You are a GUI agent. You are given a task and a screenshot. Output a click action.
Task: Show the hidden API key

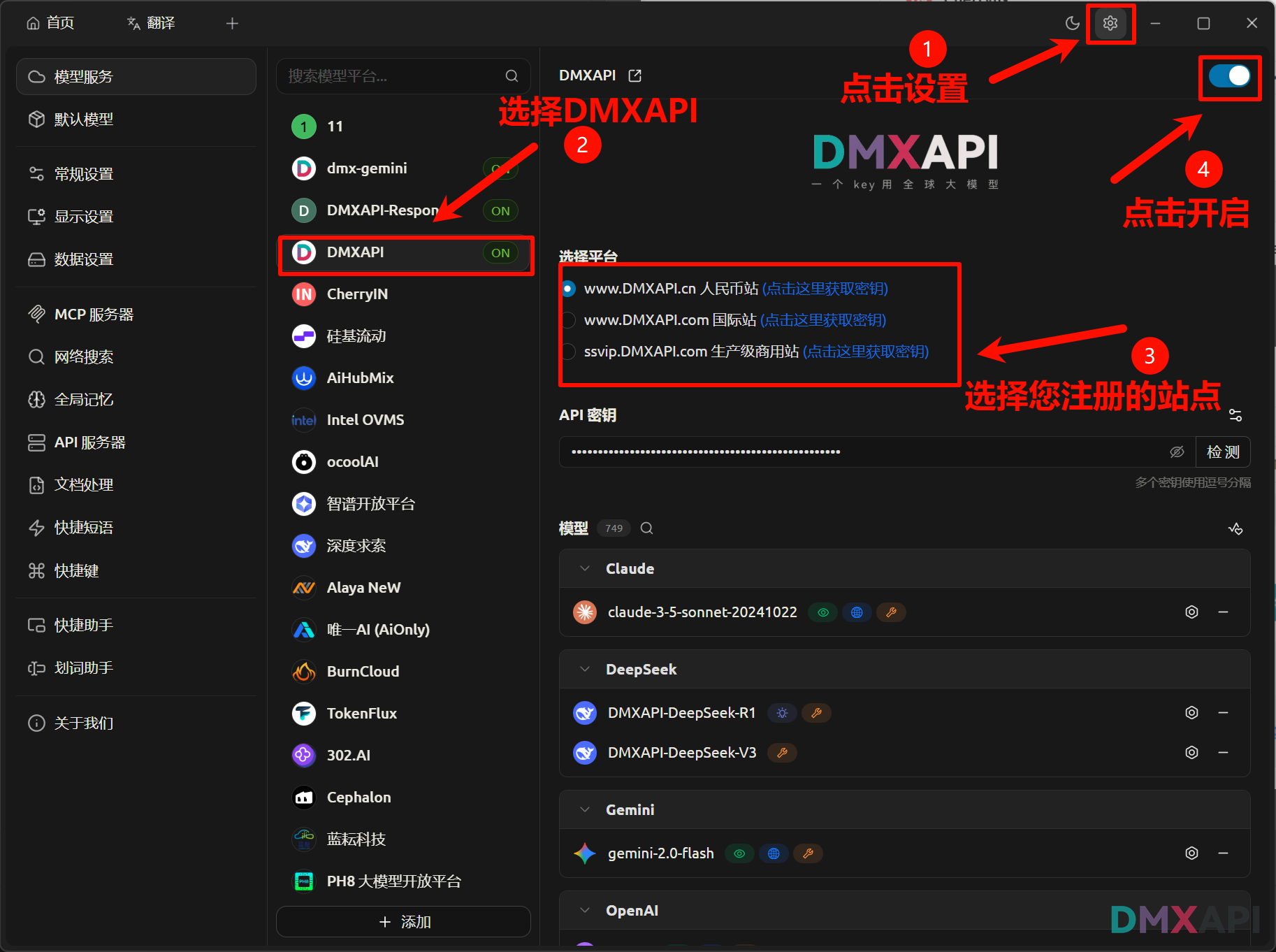(x=1177, y=452)
